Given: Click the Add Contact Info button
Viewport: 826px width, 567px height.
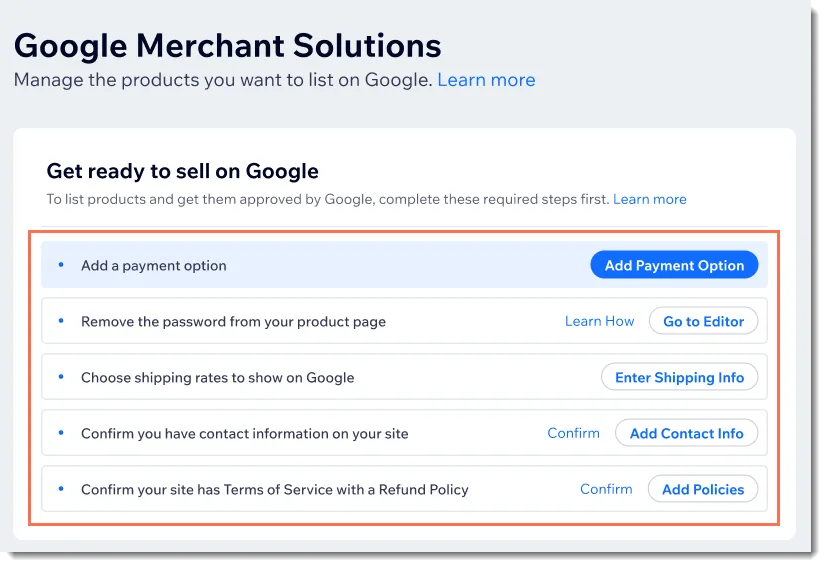Looking at the screenshot, I should [686, 433].
